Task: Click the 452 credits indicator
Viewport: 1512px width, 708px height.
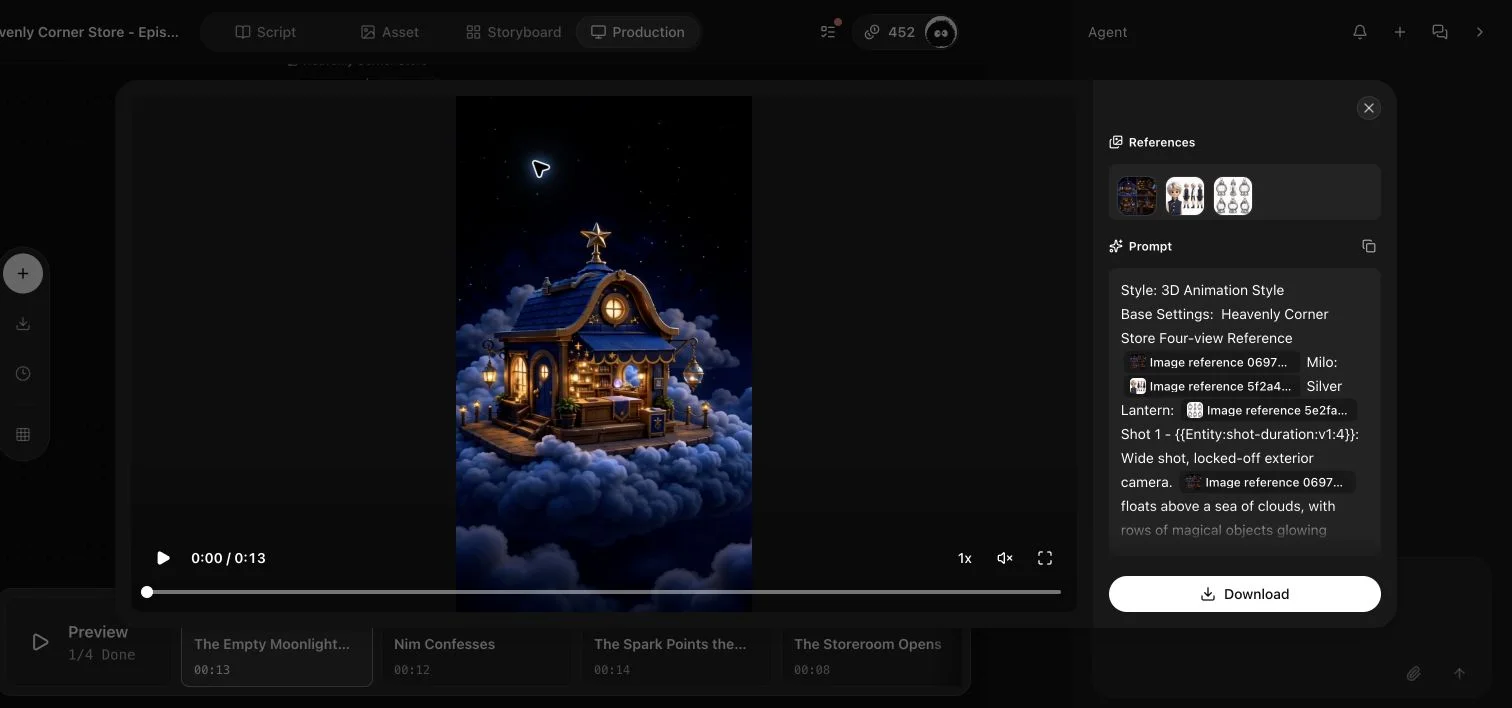Action: (890, 32)
